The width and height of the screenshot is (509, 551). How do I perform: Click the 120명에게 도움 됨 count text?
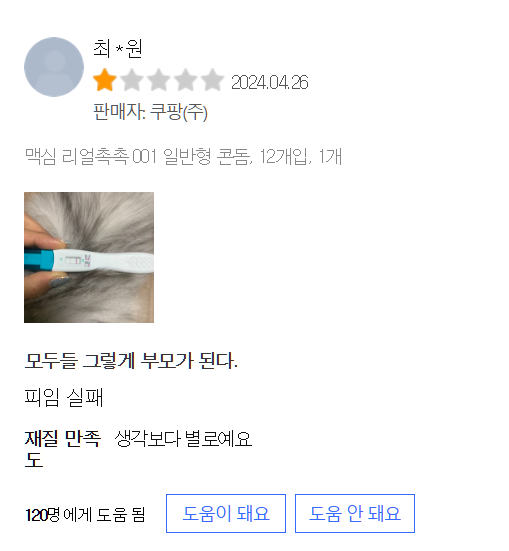tap(85, 515)
